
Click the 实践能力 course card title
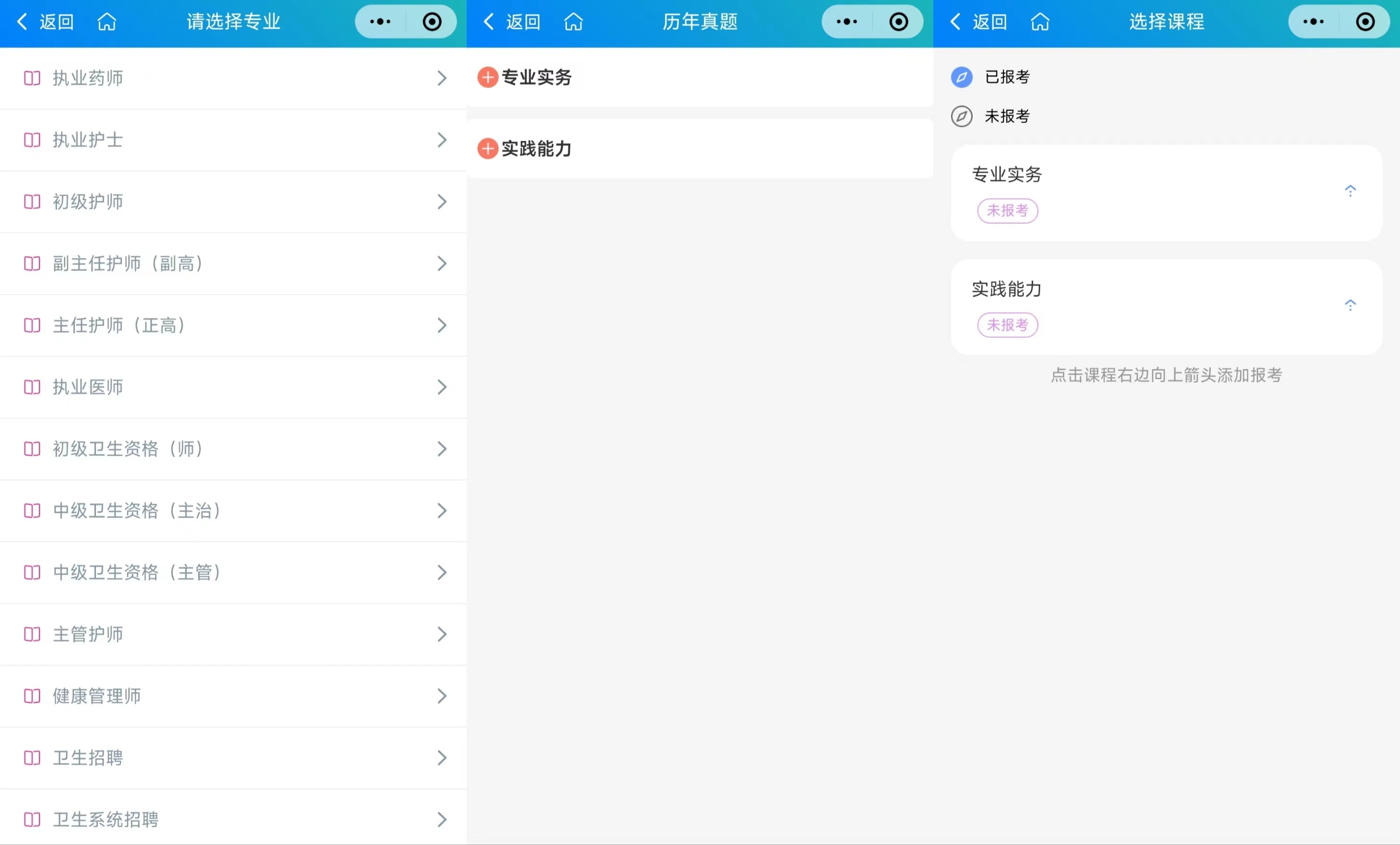click(1007, 289)
